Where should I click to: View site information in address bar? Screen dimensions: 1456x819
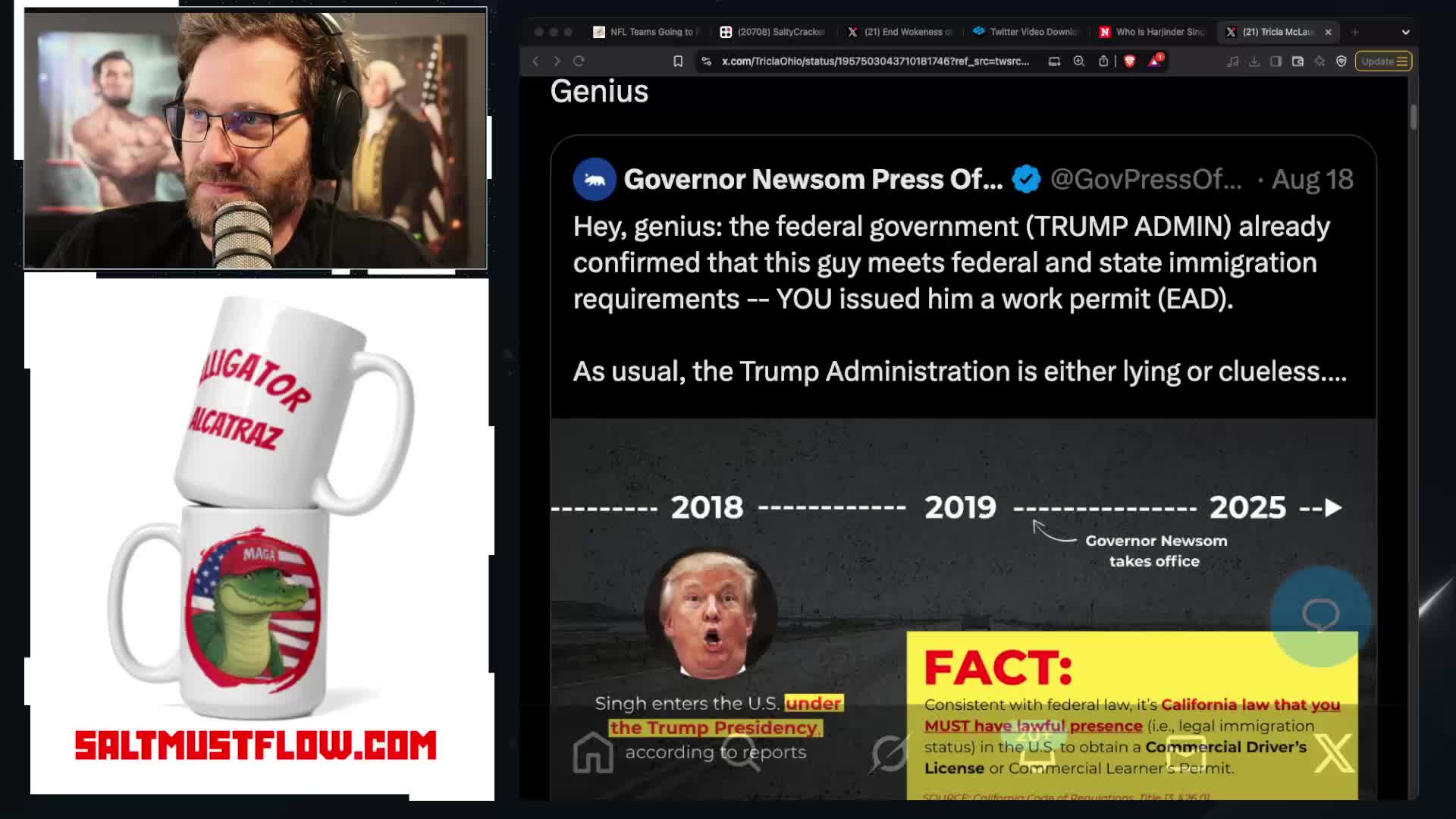(707, 61)
